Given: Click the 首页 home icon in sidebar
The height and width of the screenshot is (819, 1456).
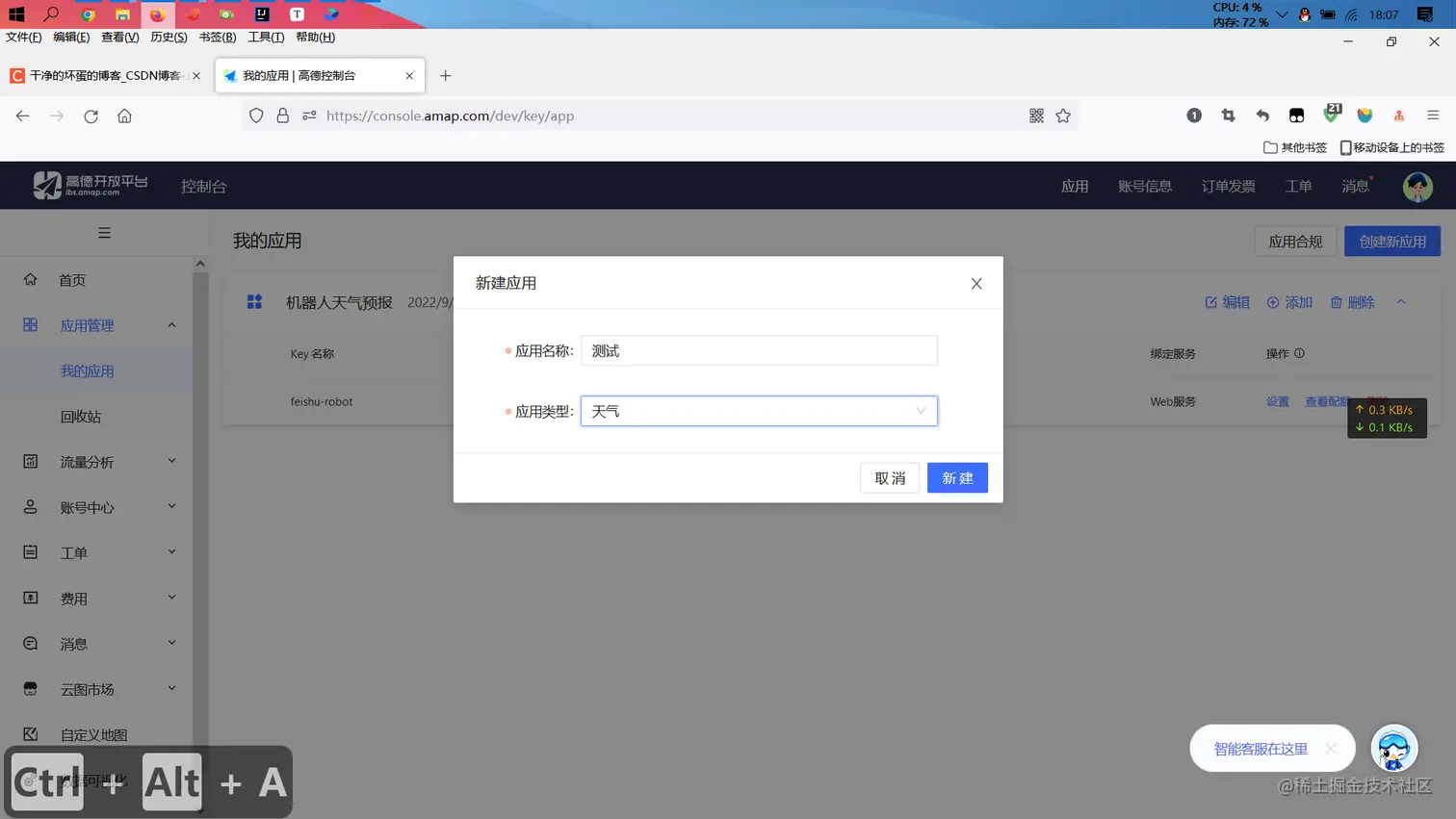Looking at the screenshot, I should [30, 279].
